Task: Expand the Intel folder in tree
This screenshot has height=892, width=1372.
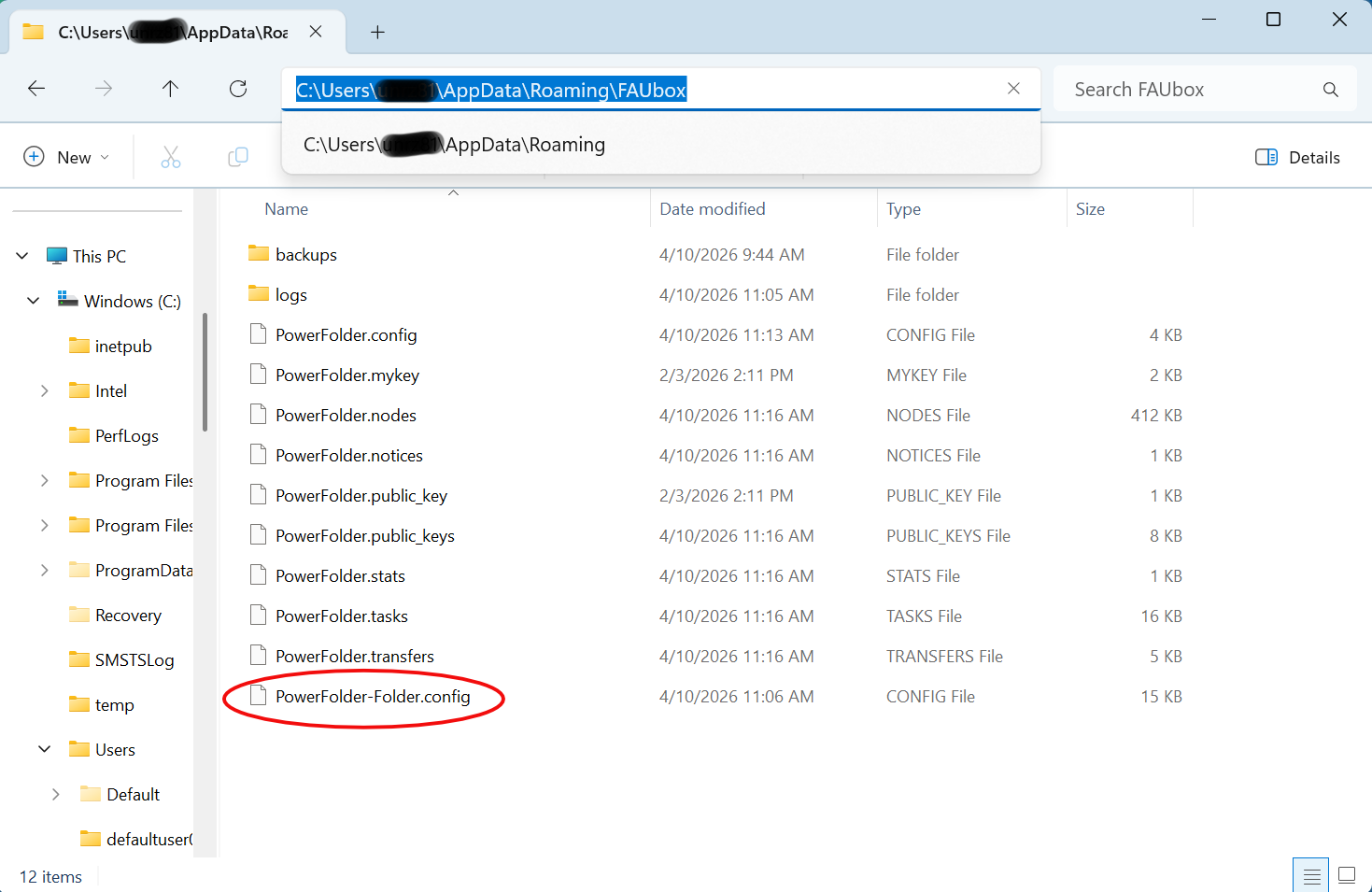Action: (44, 391)
